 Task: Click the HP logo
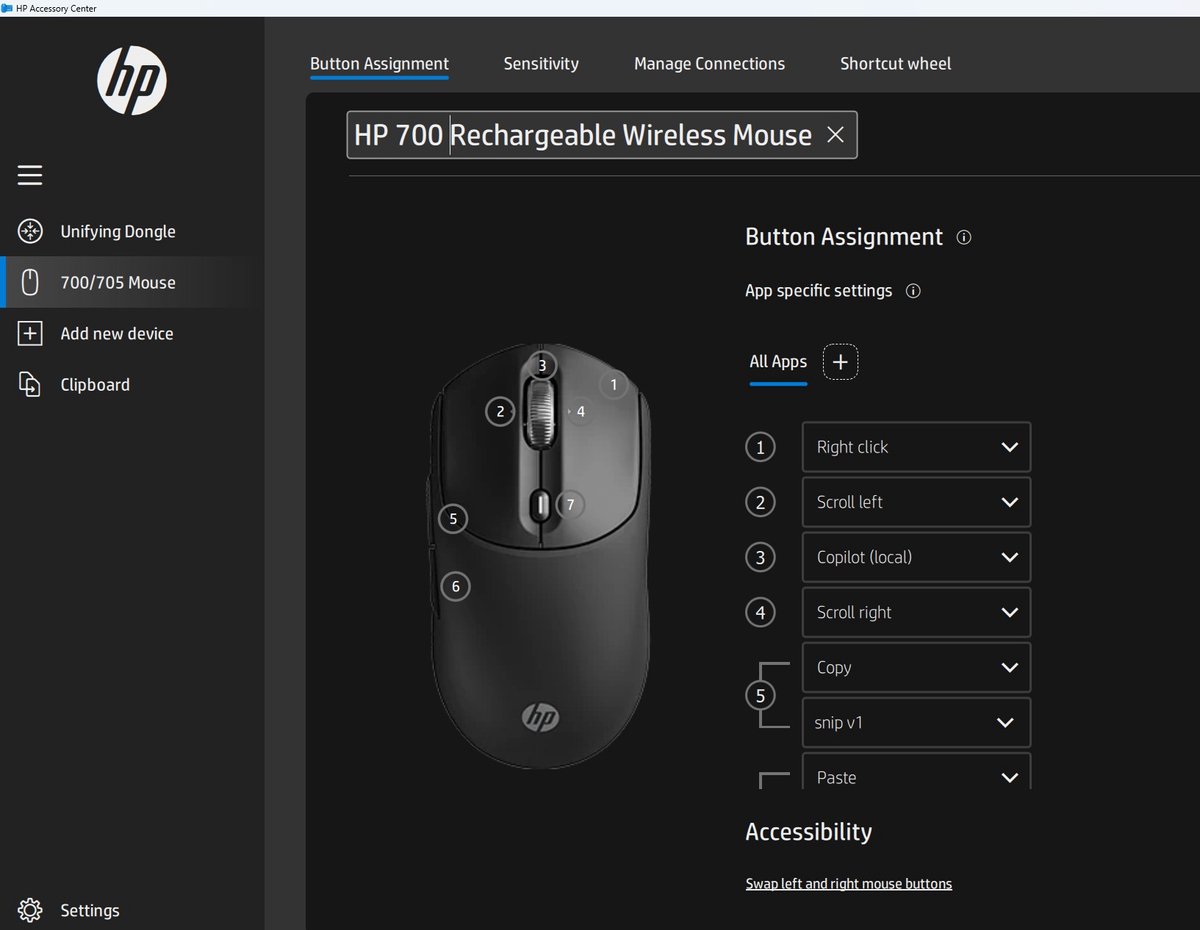click(x=131, y=80)
